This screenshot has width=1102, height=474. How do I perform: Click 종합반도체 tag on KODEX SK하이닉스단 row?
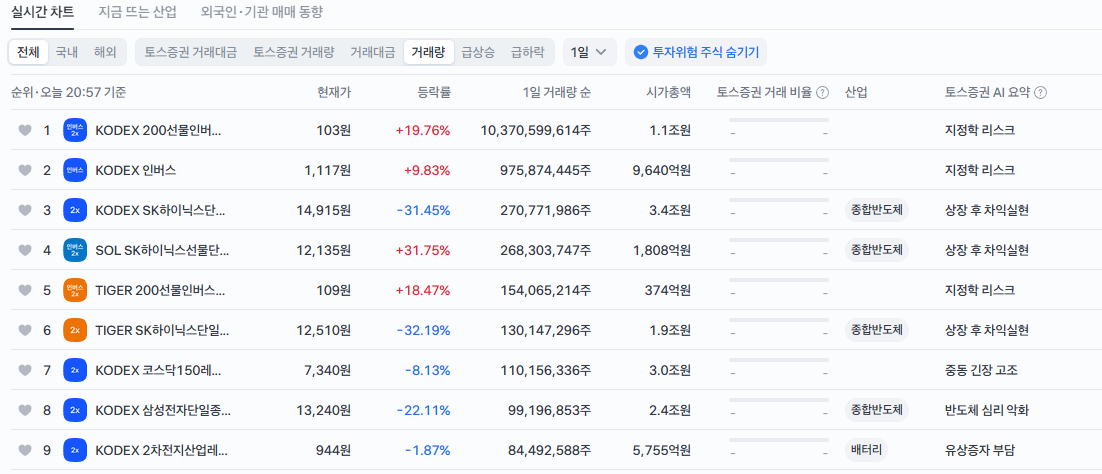click(x=876, y=210)
